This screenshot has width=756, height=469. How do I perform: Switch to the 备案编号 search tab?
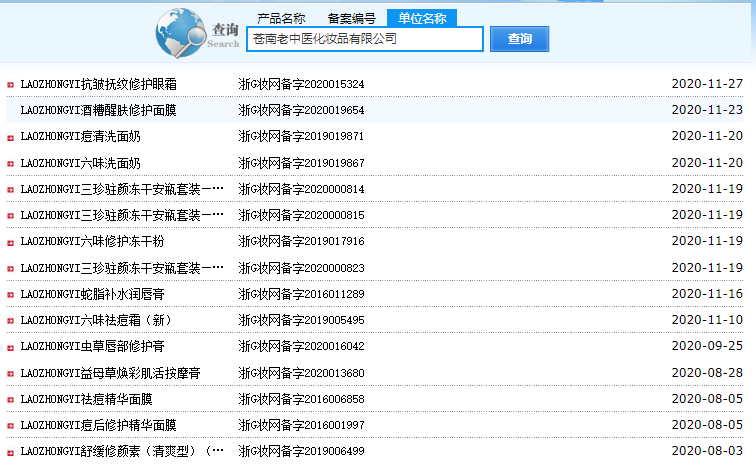pos(352,18)
